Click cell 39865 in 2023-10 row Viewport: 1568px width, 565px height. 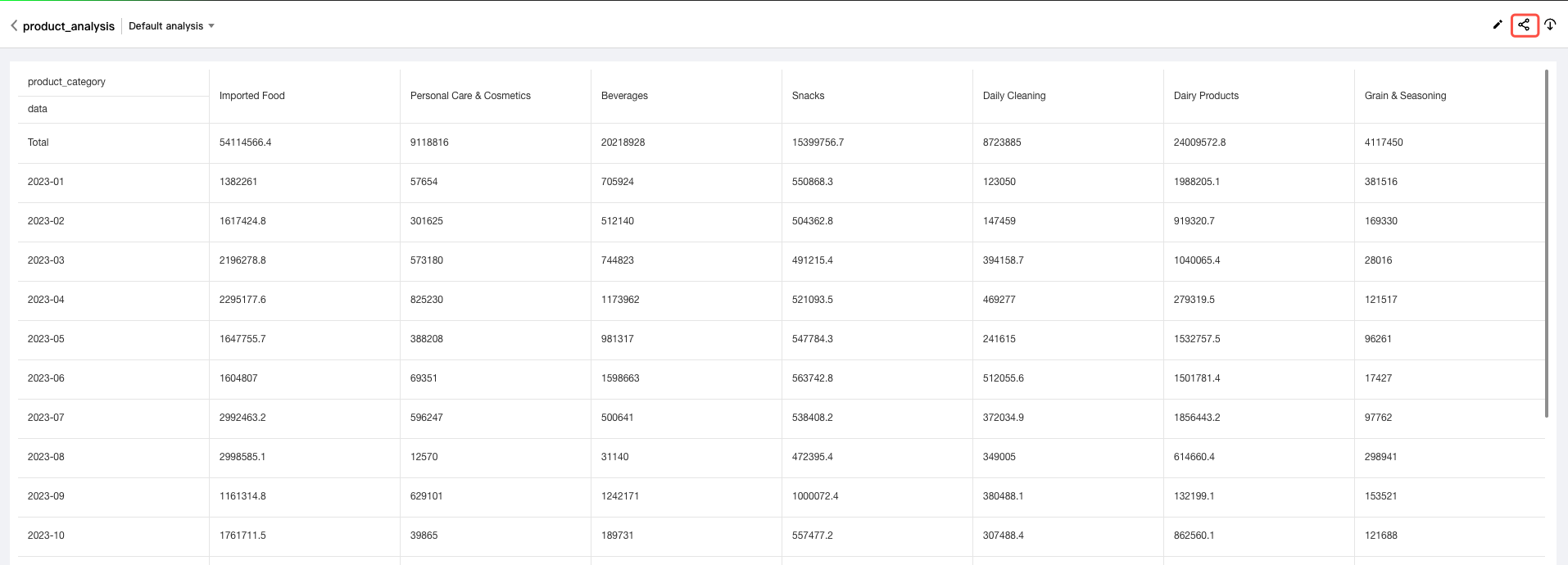coord(424,536)
